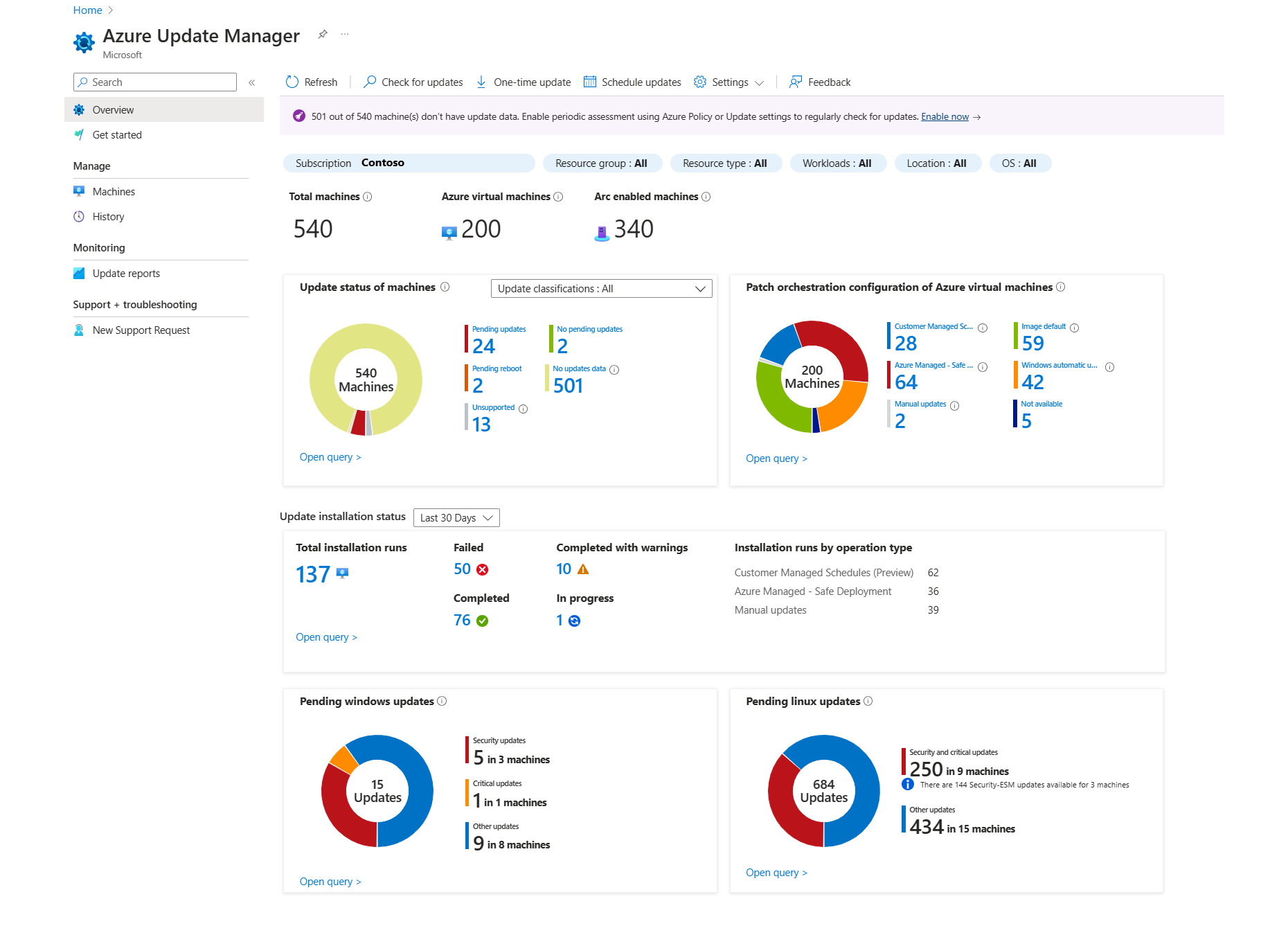Viewport: 1288px width, 944px height.
Task: Open the Resource type filter pill
Action: tap(726, 163)
